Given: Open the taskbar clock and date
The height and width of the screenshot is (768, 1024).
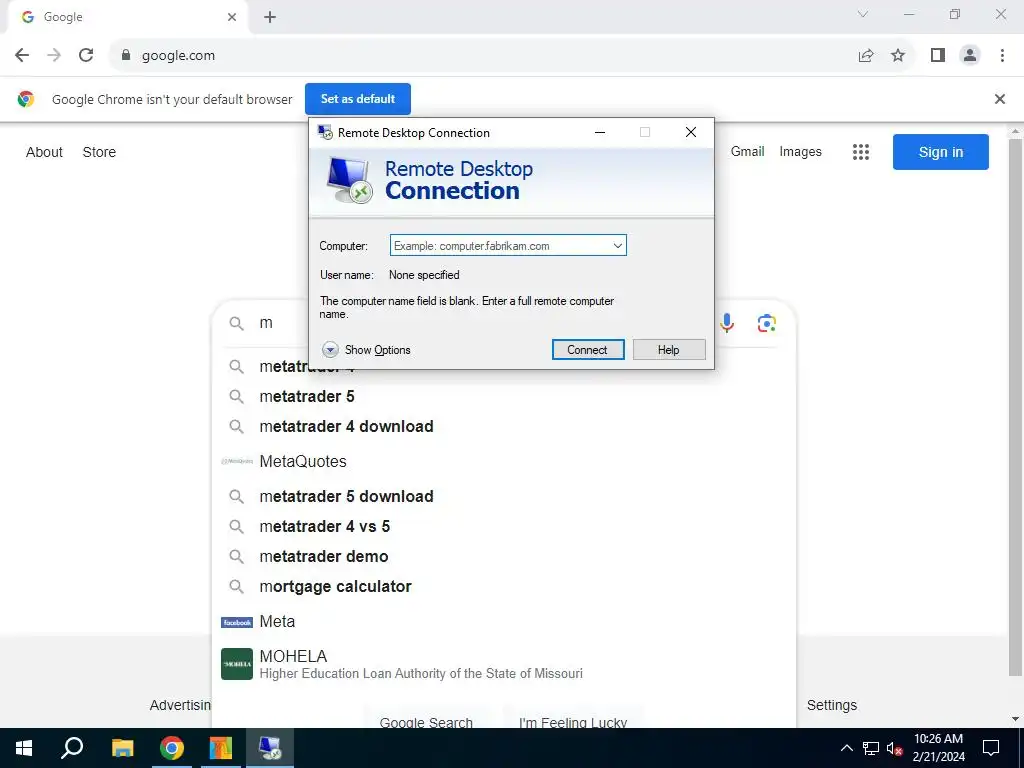Looking at the screenshot, I should click(938, 748).
